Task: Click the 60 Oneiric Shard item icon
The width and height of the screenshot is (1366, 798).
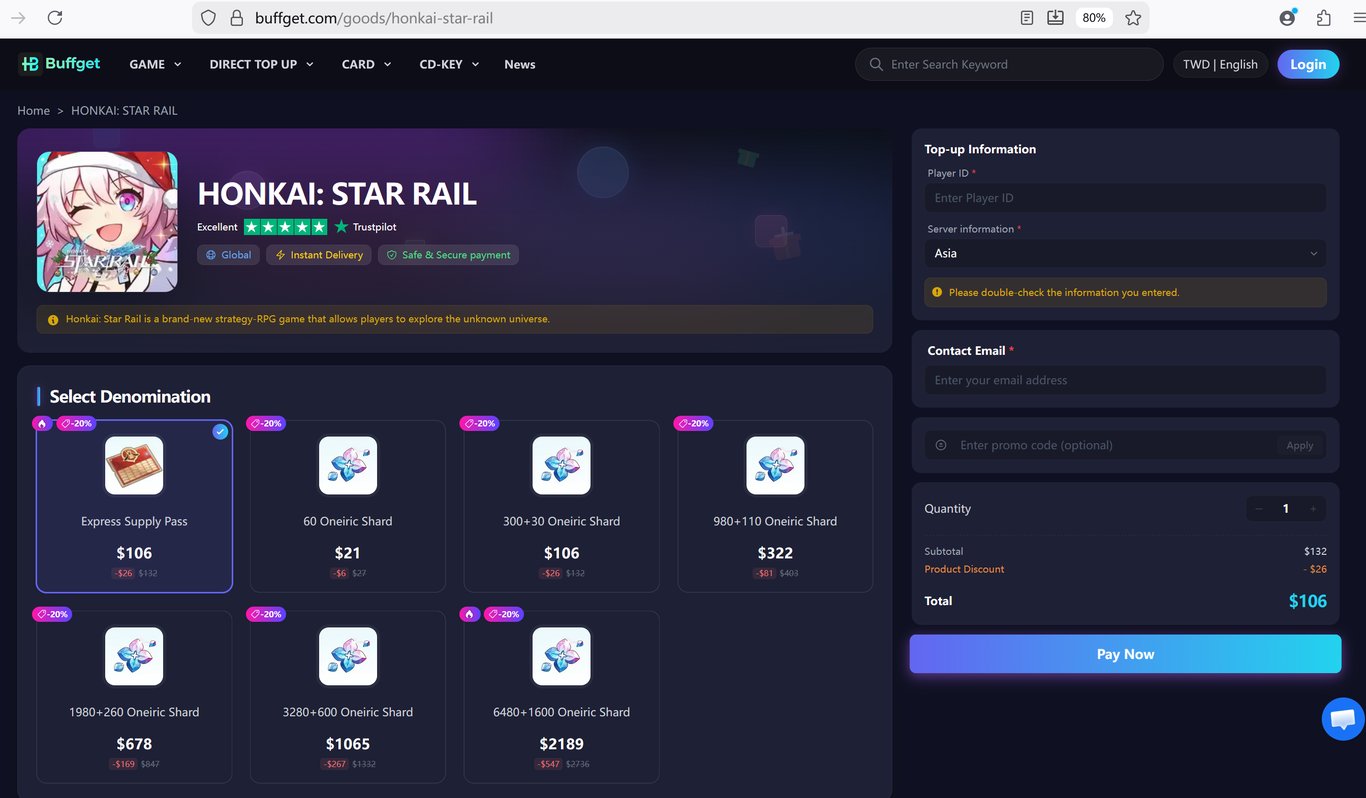Action: pos(348,465)
